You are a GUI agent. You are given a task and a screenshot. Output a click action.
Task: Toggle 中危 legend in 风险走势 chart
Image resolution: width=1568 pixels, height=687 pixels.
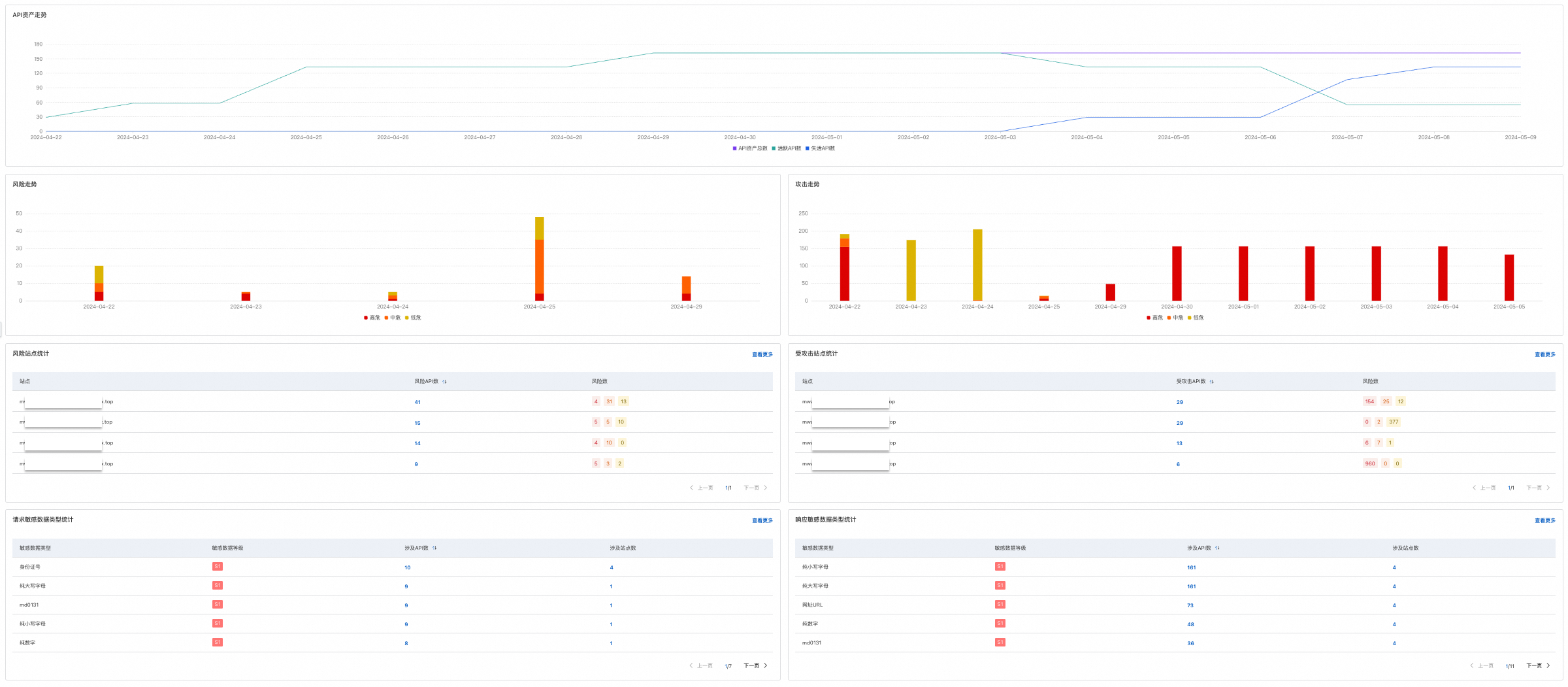pos(393,318)
